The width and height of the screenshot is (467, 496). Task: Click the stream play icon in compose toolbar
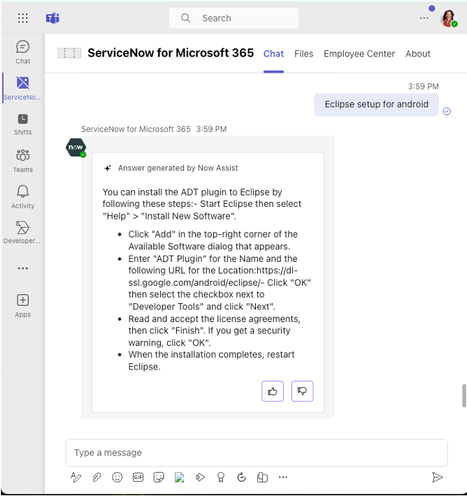200,477
